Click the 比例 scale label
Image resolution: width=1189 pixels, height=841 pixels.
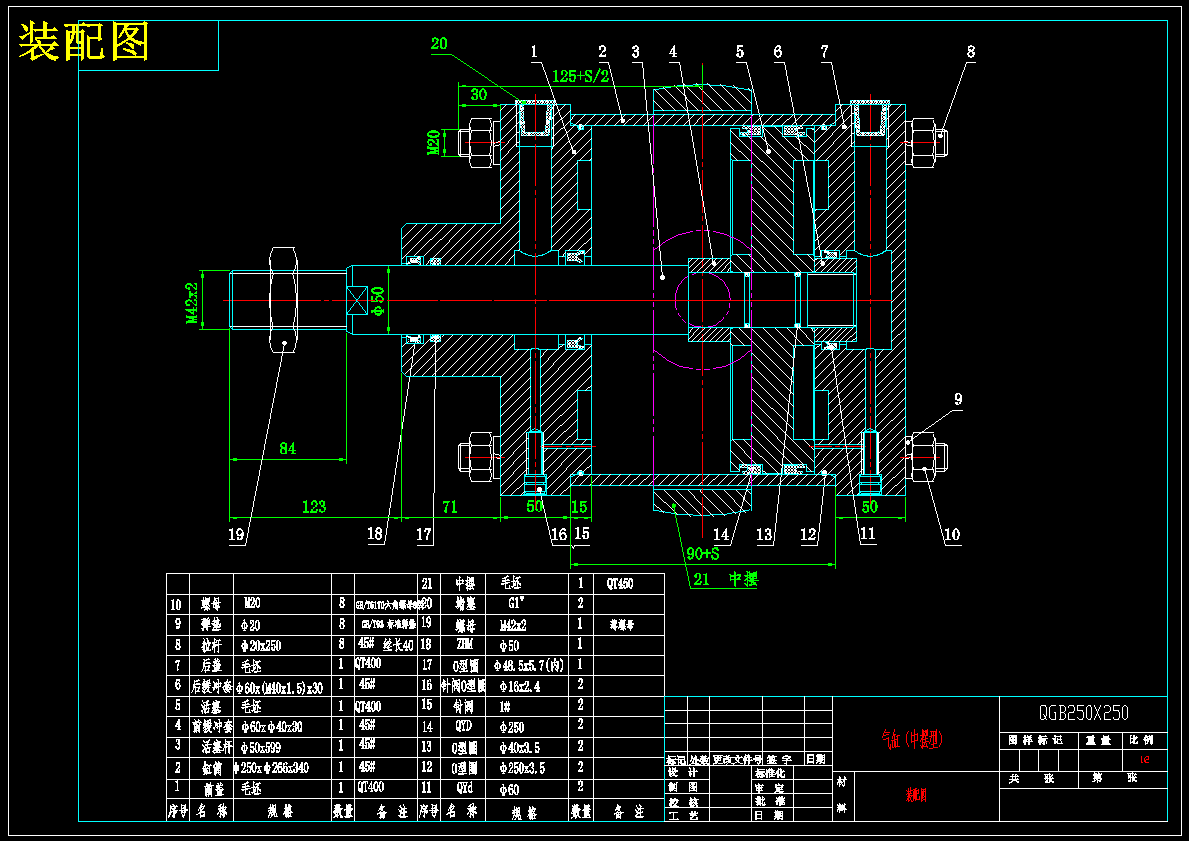pos(1141,739)
